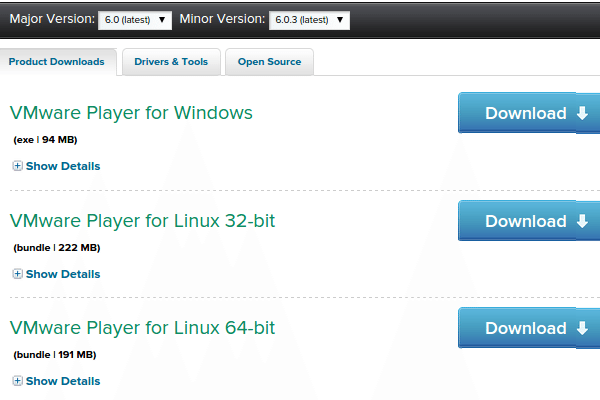Expand Show Details for the Linux 64-bit player
The width and height of the screenshot is (600, 400).
click(62, 381)
